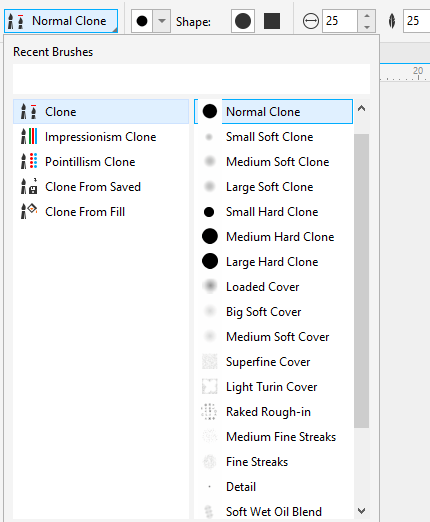This screenshot has height=522, width=430.
Task: Click the nib size input field
Action: pos(340,21)
